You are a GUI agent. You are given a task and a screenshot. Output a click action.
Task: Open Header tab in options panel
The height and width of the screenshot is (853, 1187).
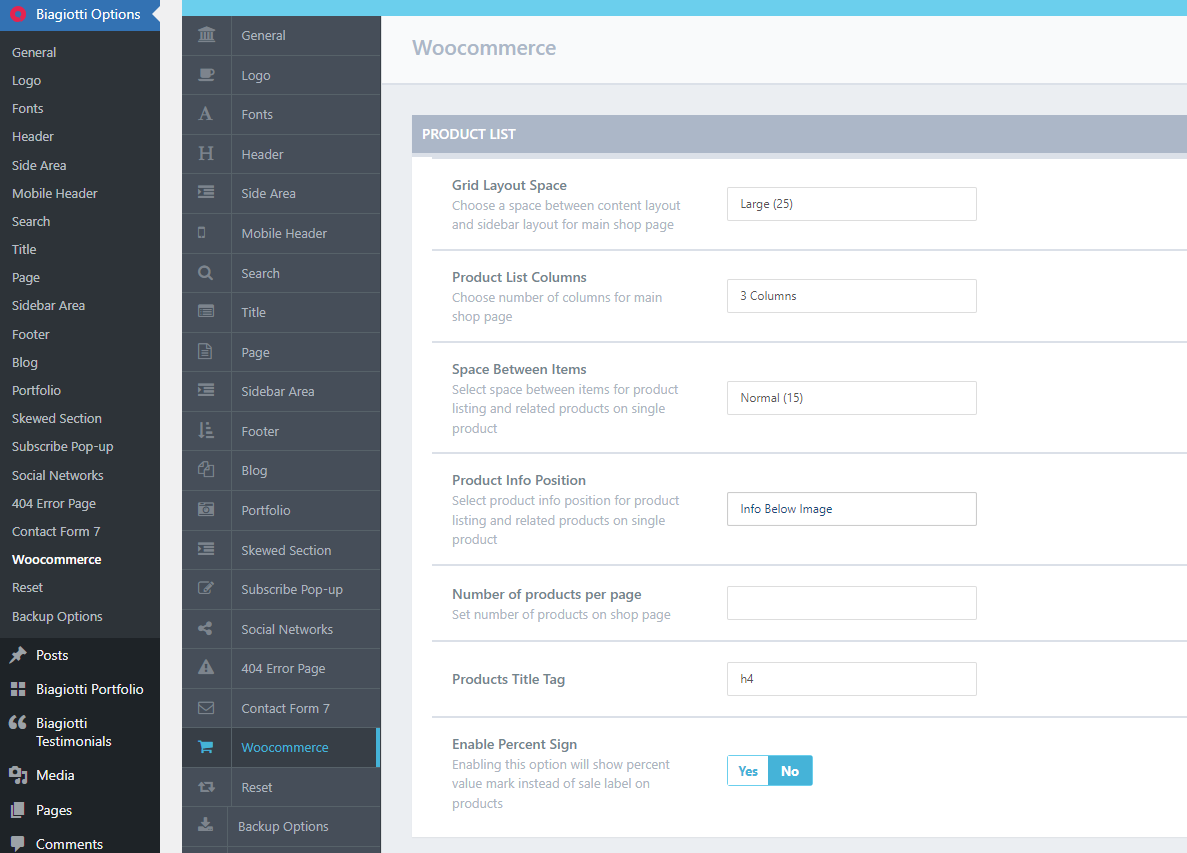tap(282, 154)
